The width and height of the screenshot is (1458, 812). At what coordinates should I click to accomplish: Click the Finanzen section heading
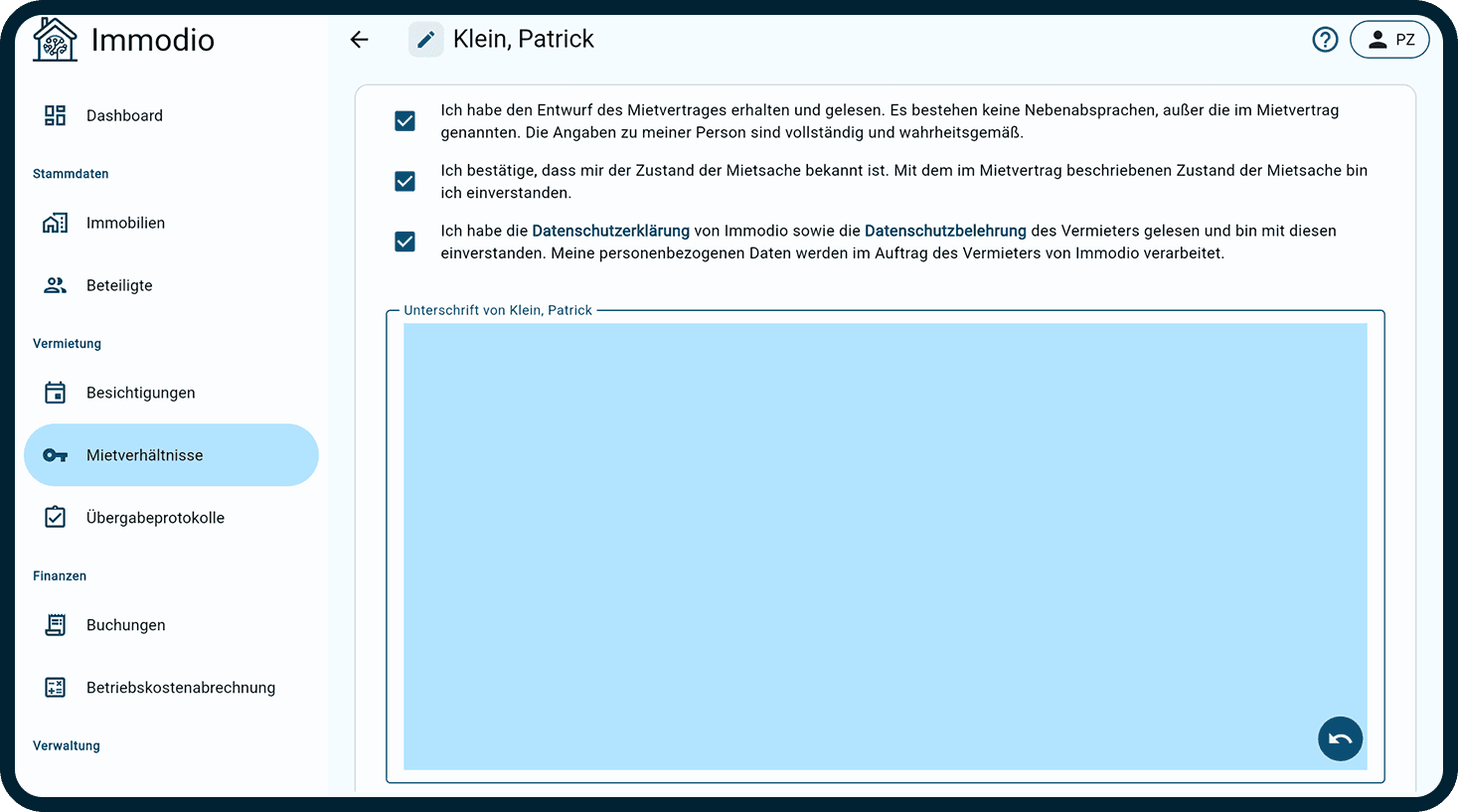point(60,576)
